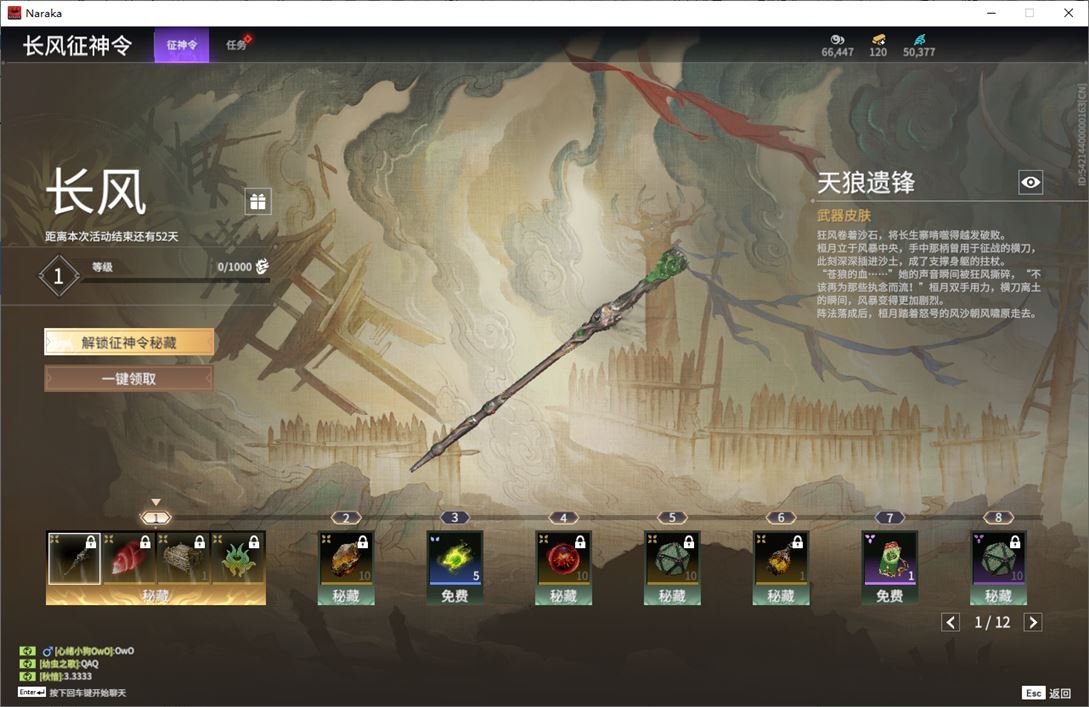Click level marker 8 on the track
This screenshot has width=1089, height=707.
click(998, 517)
